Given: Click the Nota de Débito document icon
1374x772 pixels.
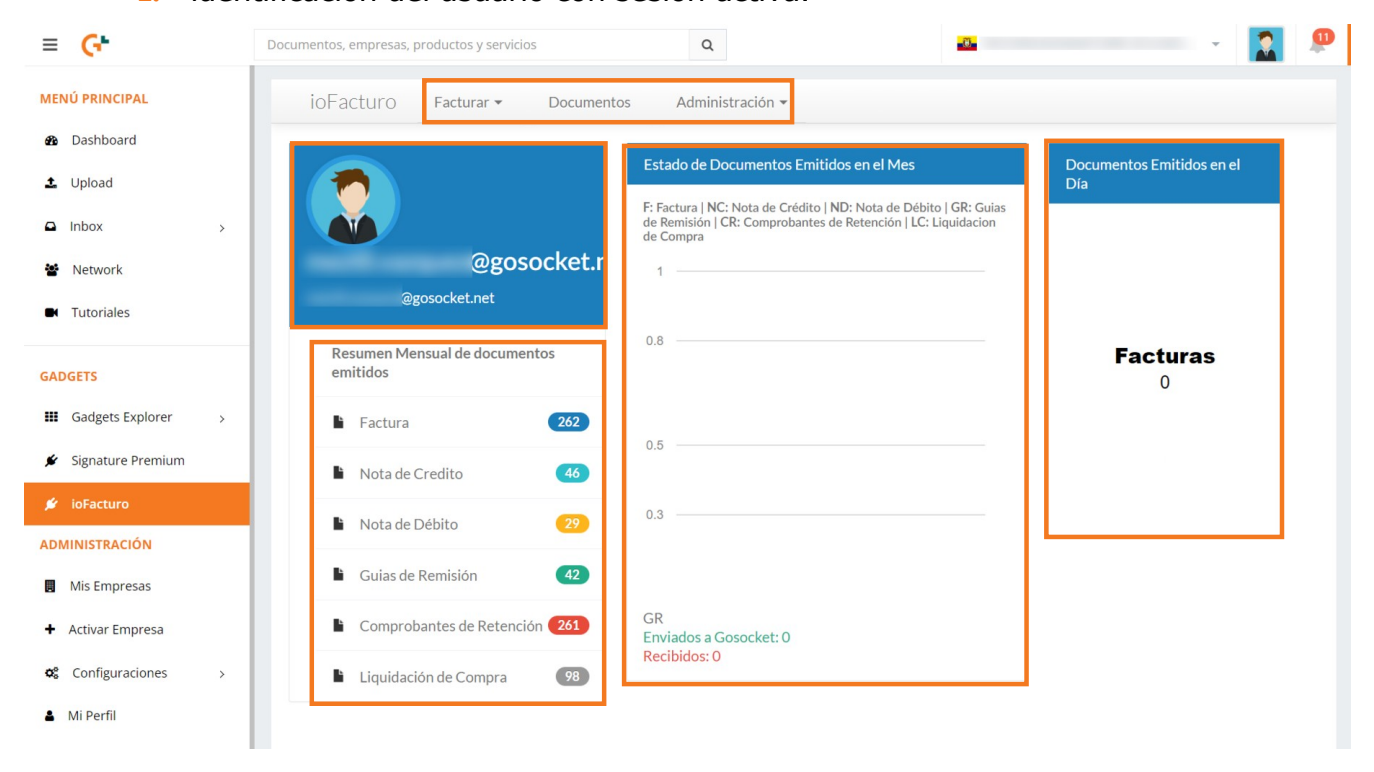Looking at the screenshot, I should (x=339, y=524).
